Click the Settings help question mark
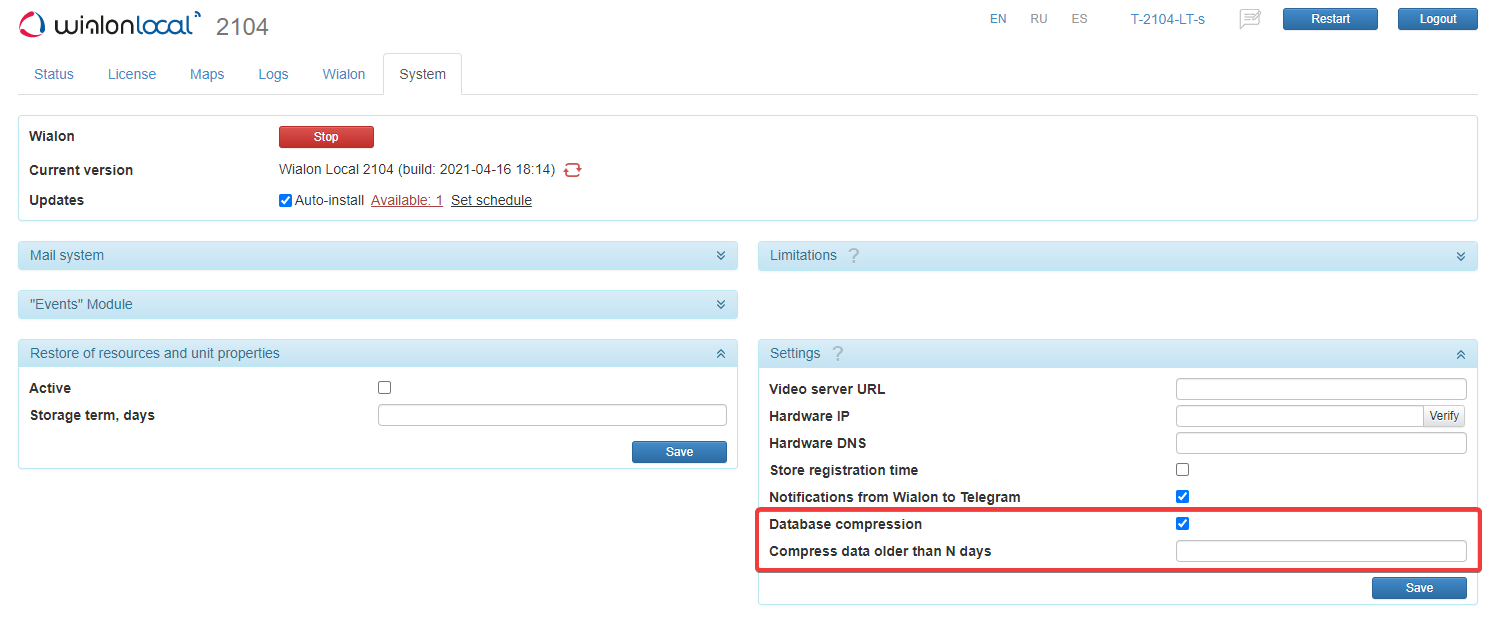Viewport: 1500px width, 620px height. [x=837, y=354]
